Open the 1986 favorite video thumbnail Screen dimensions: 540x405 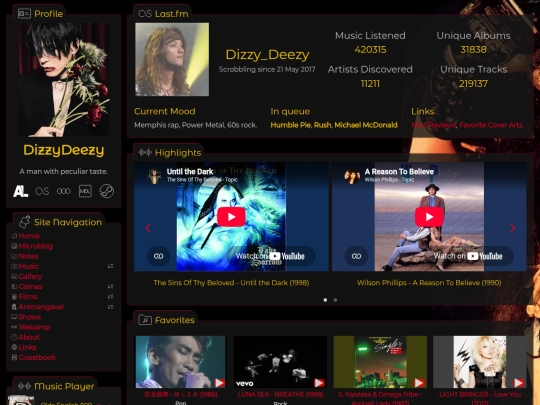click(x=180, y=362)
